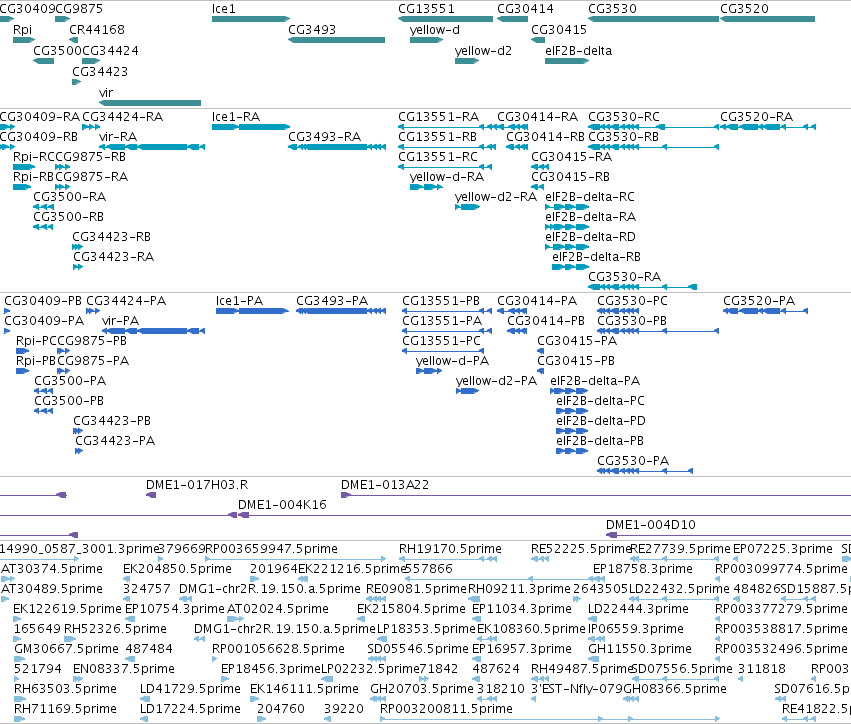Select the GH20703.5prime EST label
Viewport: 851px width, 724px height.
(422, 689)
